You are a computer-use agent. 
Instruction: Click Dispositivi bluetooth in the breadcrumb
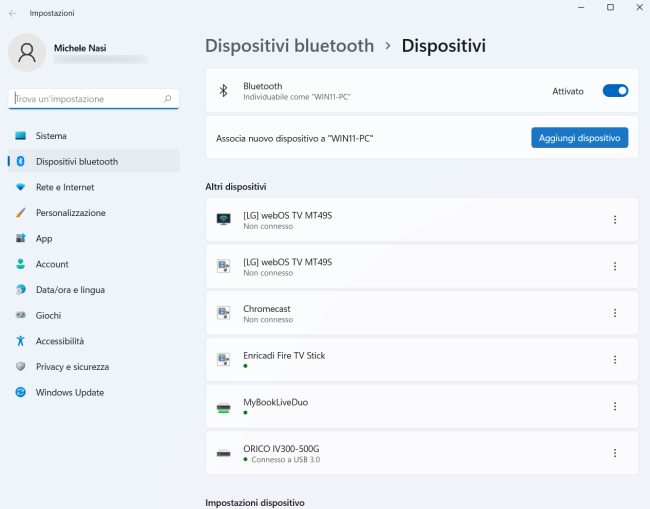[x=289, y=46]
